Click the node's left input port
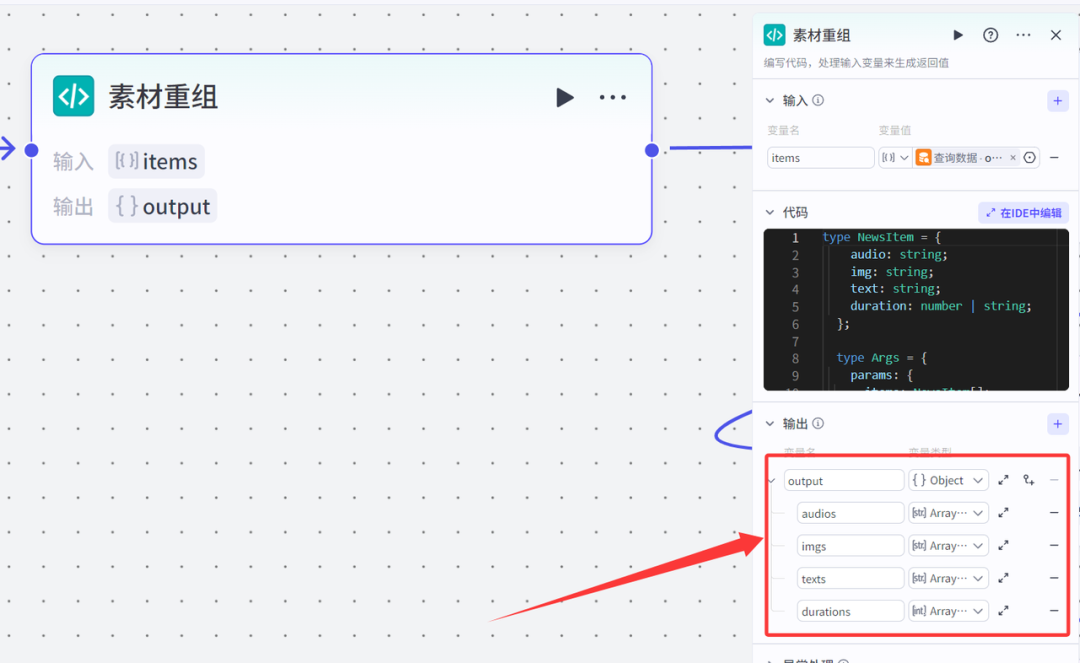This screenshot has width=1080, height=663. (32, 150)
